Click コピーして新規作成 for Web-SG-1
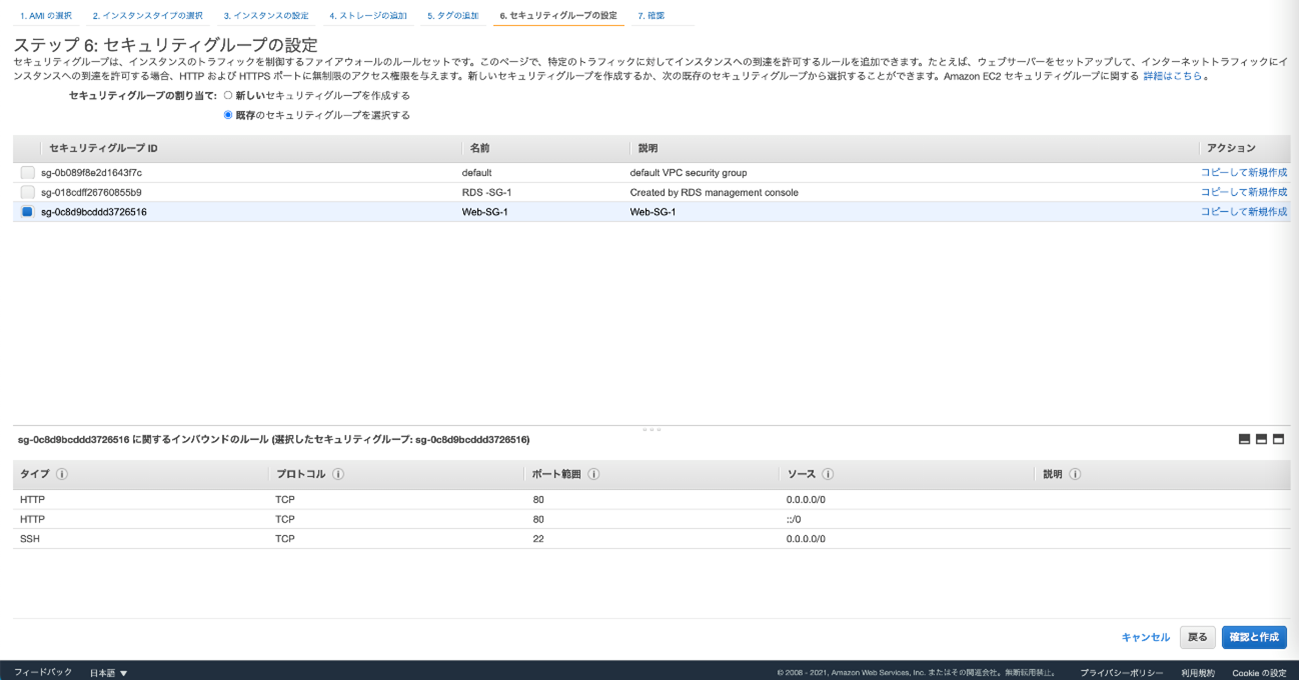Image resolution: width=1299 pixels, height=680 pixels. coord(1243,212)
